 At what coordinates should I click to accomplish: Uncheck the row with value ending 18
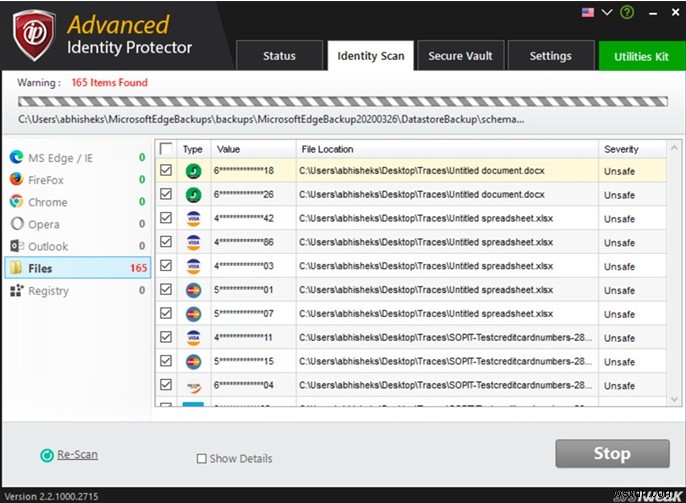pyautogui.click(x=166, y=170)
